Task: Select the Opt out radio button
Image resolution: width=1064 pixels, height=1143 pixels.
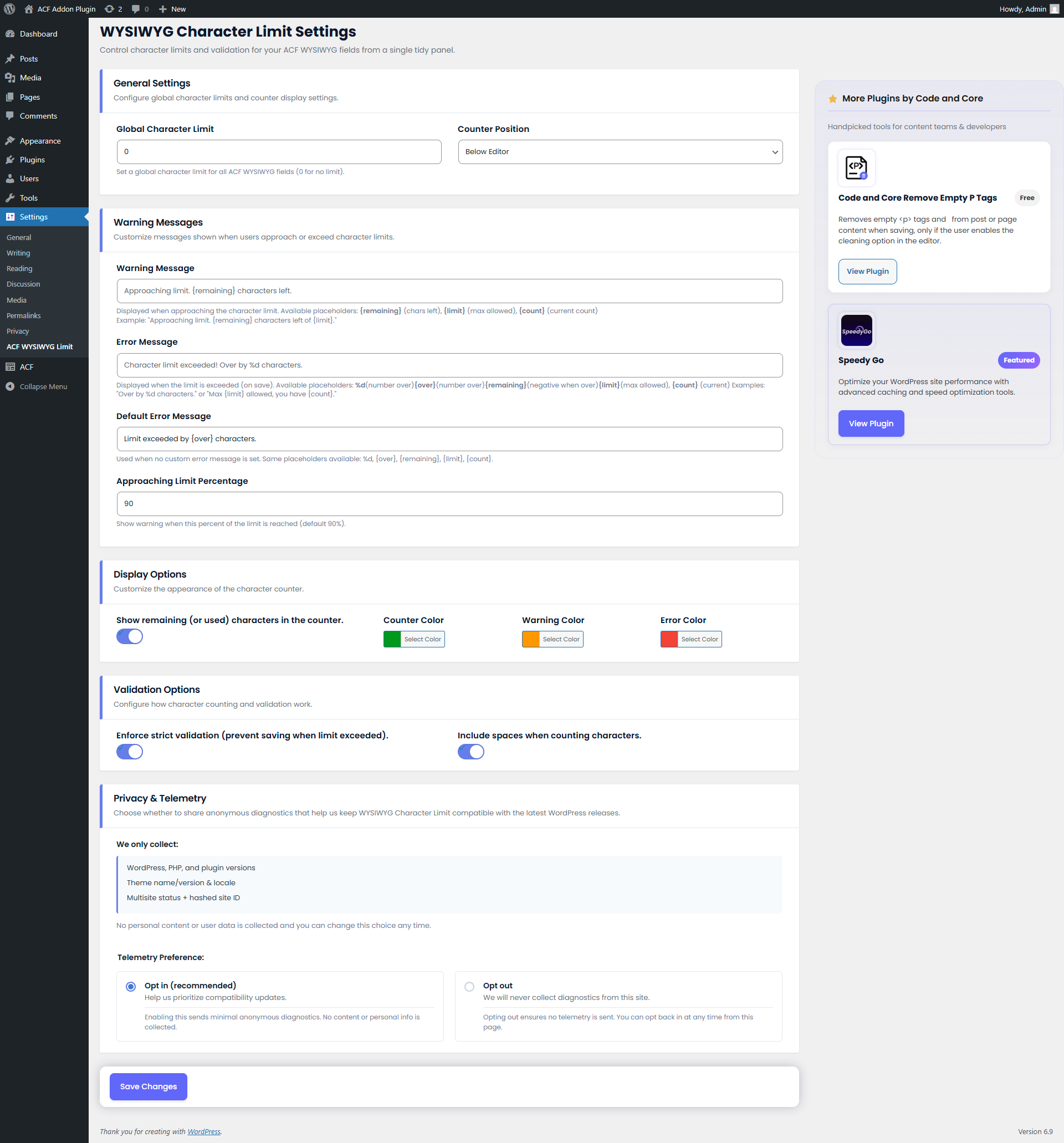Action: pyautogui.click(x=469, y=987)
